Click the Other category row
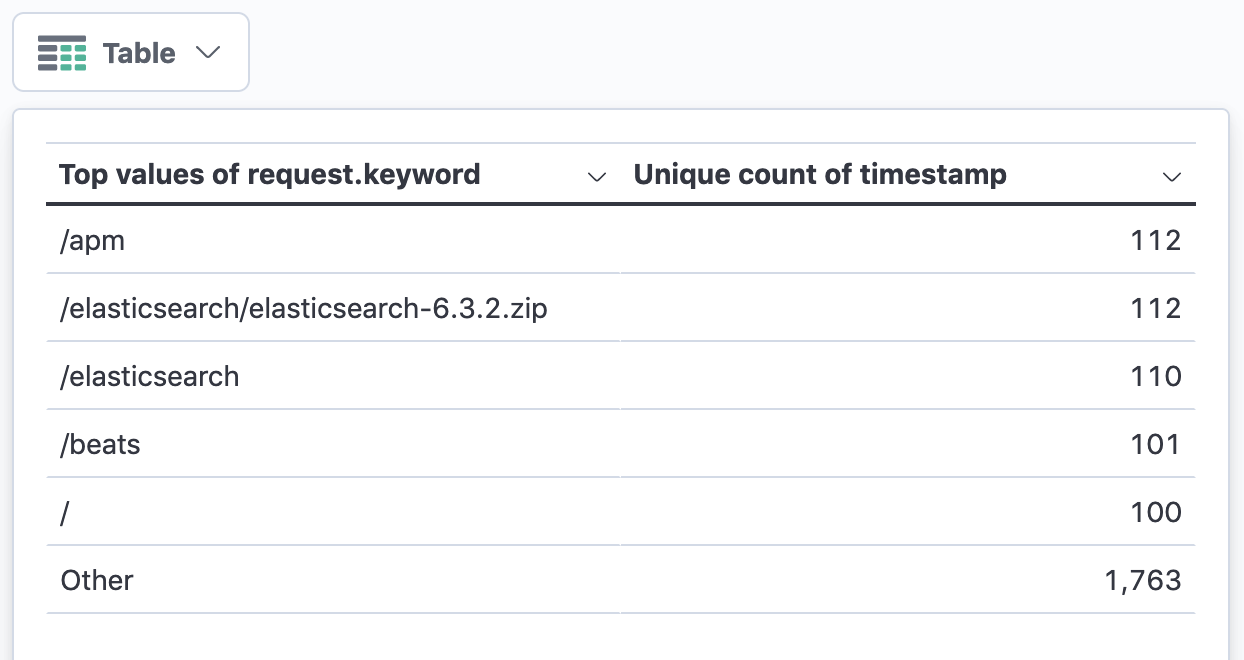Screen dimensions: 1244x660 (96, 580)
